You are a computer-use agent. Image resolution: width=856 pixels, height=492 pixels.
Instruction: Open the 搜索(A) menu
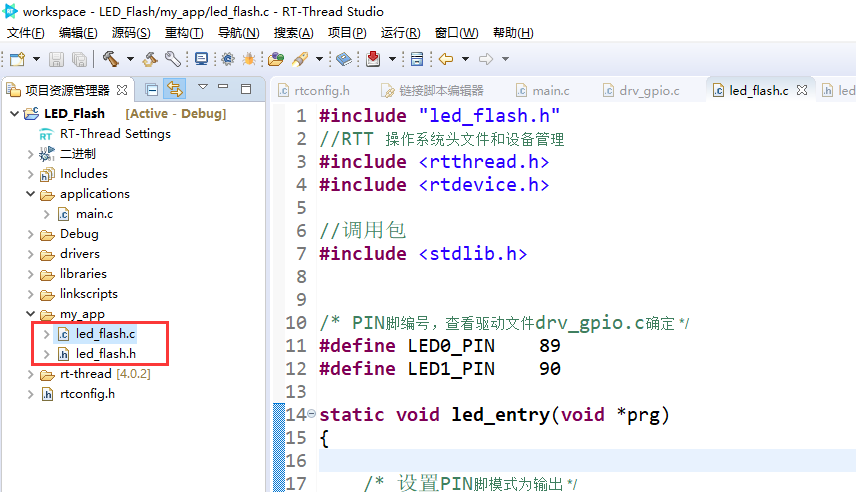(294, 33)
